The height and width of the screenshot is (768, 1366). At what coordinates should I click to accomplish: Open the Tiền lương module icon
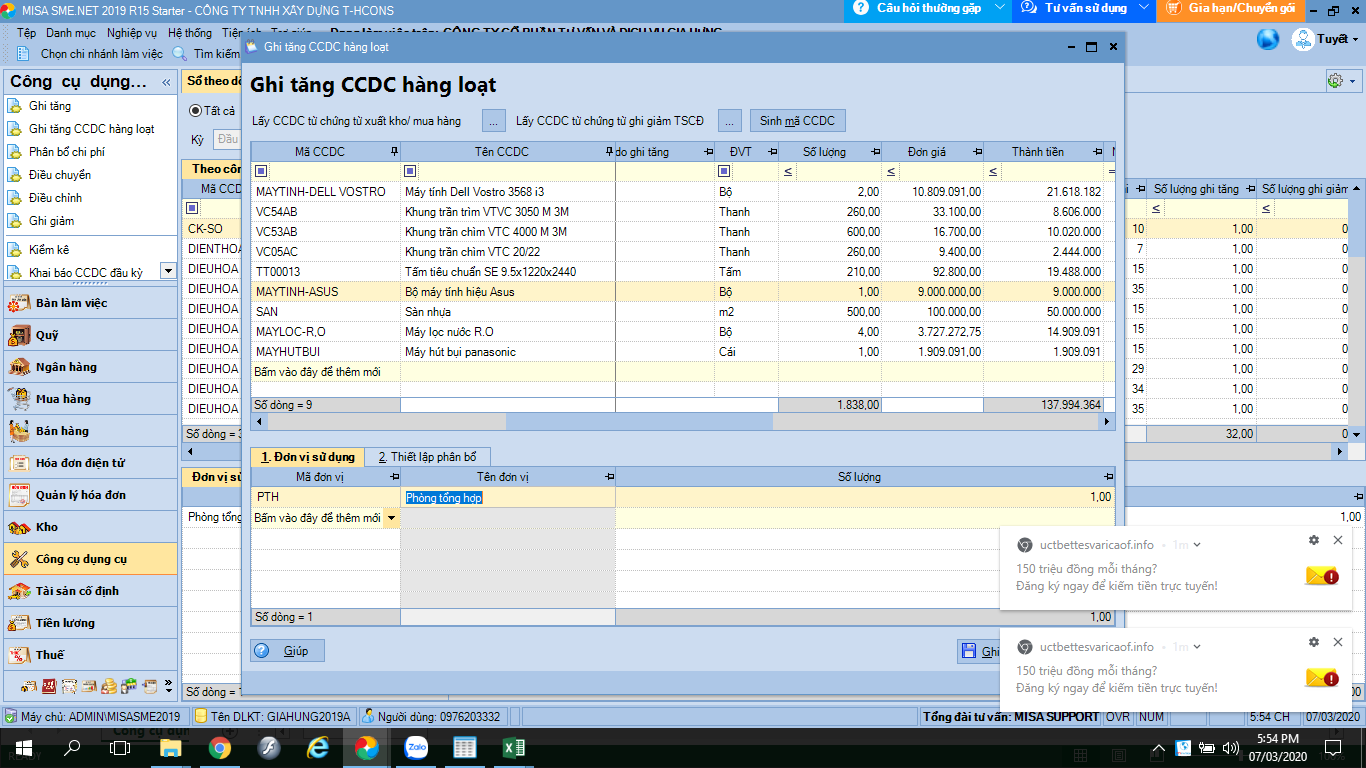click(19, 623)
